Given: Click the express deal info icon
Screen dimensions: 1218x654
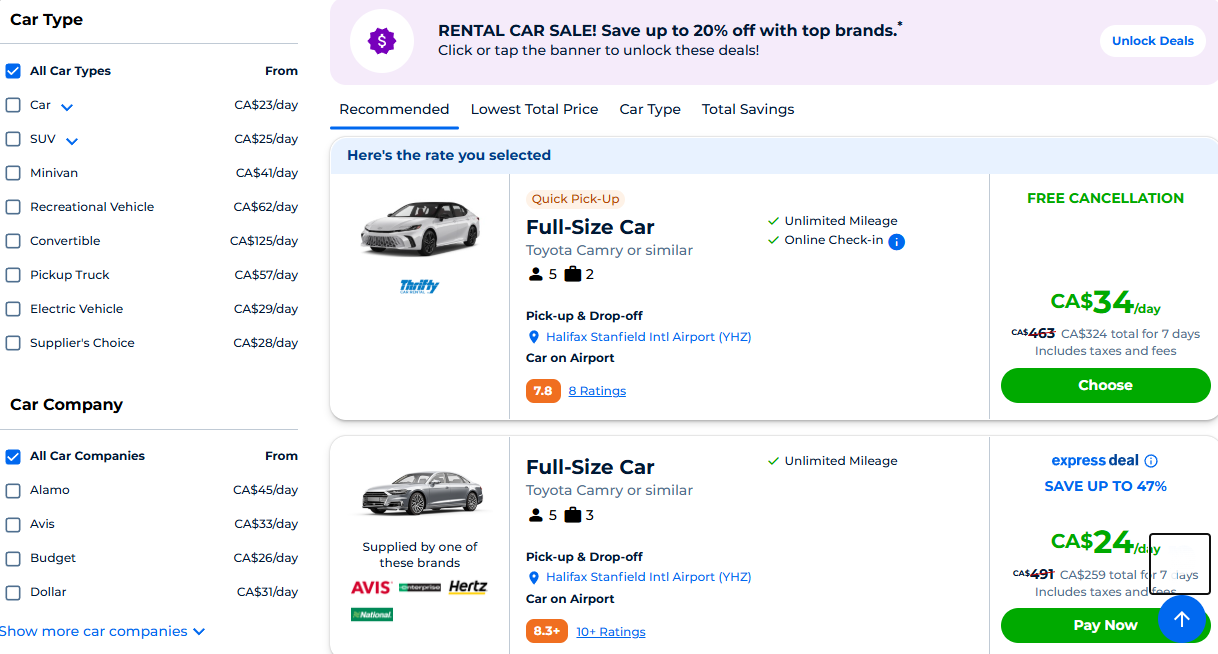Looking at the screenshot, I should click(1151, 461).
